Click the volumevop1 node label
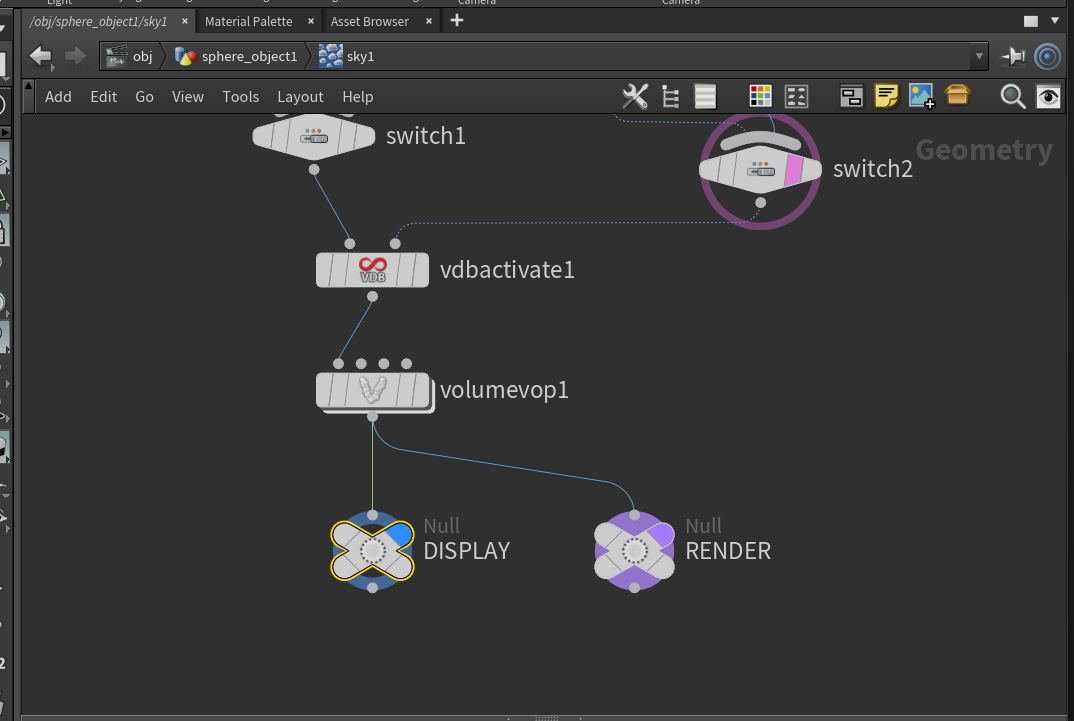Viewport: 1074px width, 721px height. (x=504, y=390)
